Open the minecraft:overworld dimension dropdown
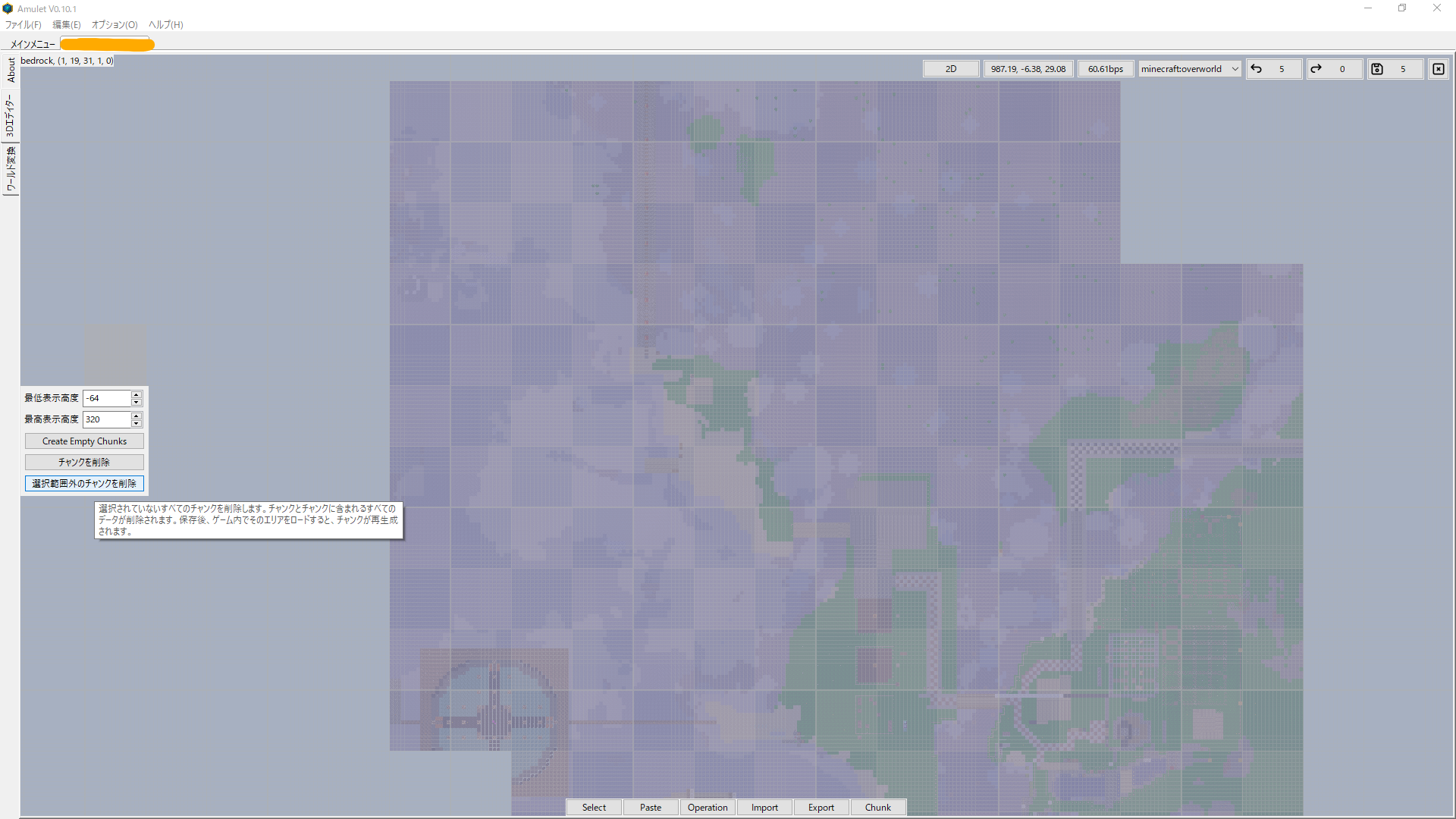This screenshot has height=819, width=1456. (1189, 69)
